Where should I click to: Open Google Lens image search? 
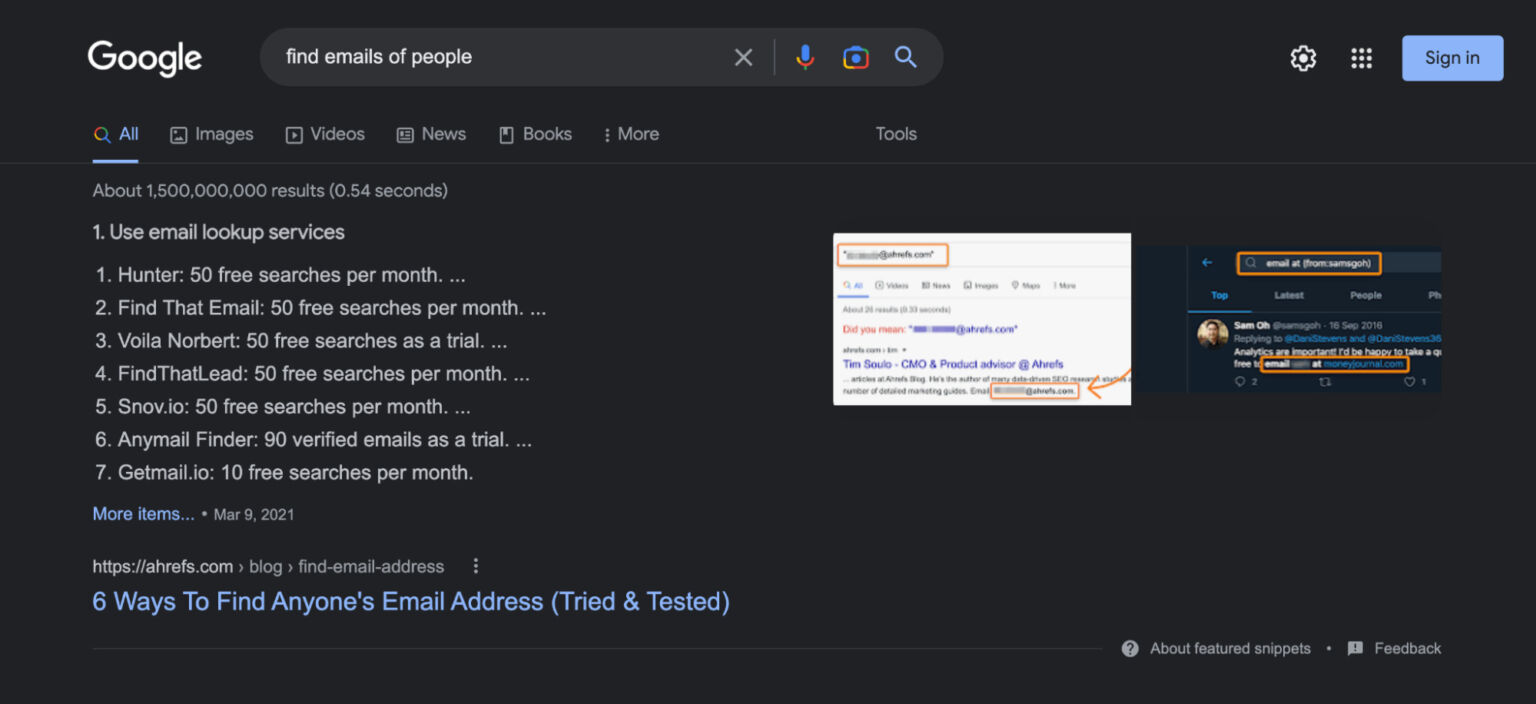(x=856, y=57)
